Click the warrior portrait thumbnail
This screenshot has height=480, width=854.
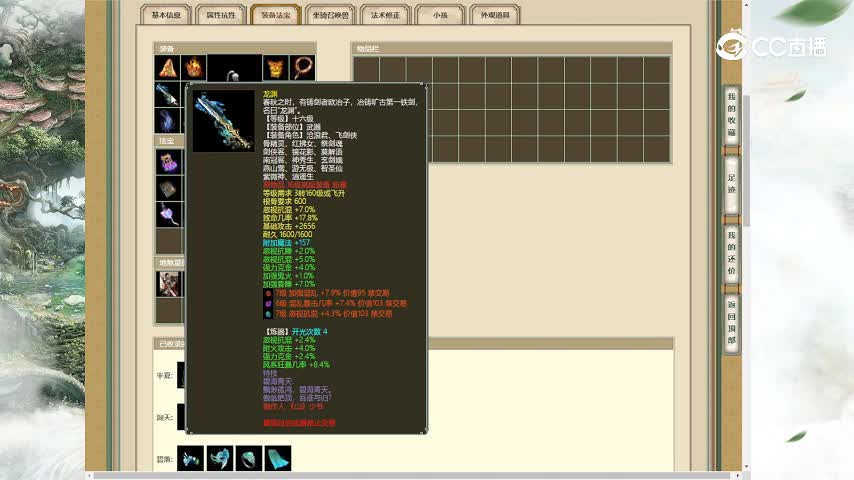(x=169, y=284)
